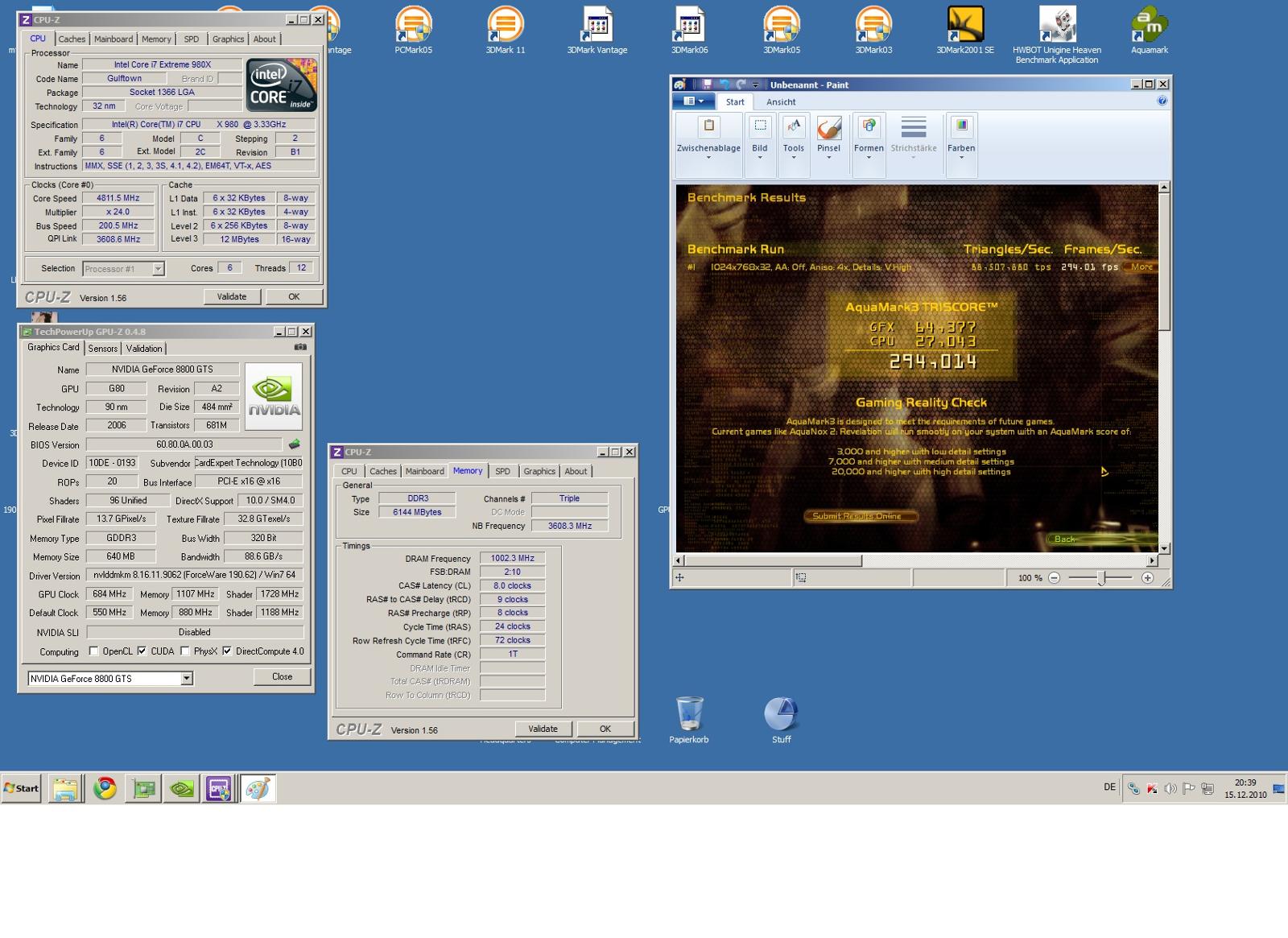Viewport: 1288px width, 938px height.
Task: Click the Core Speed value 4811.5 MHz
Action: click(x=118, y=198)
